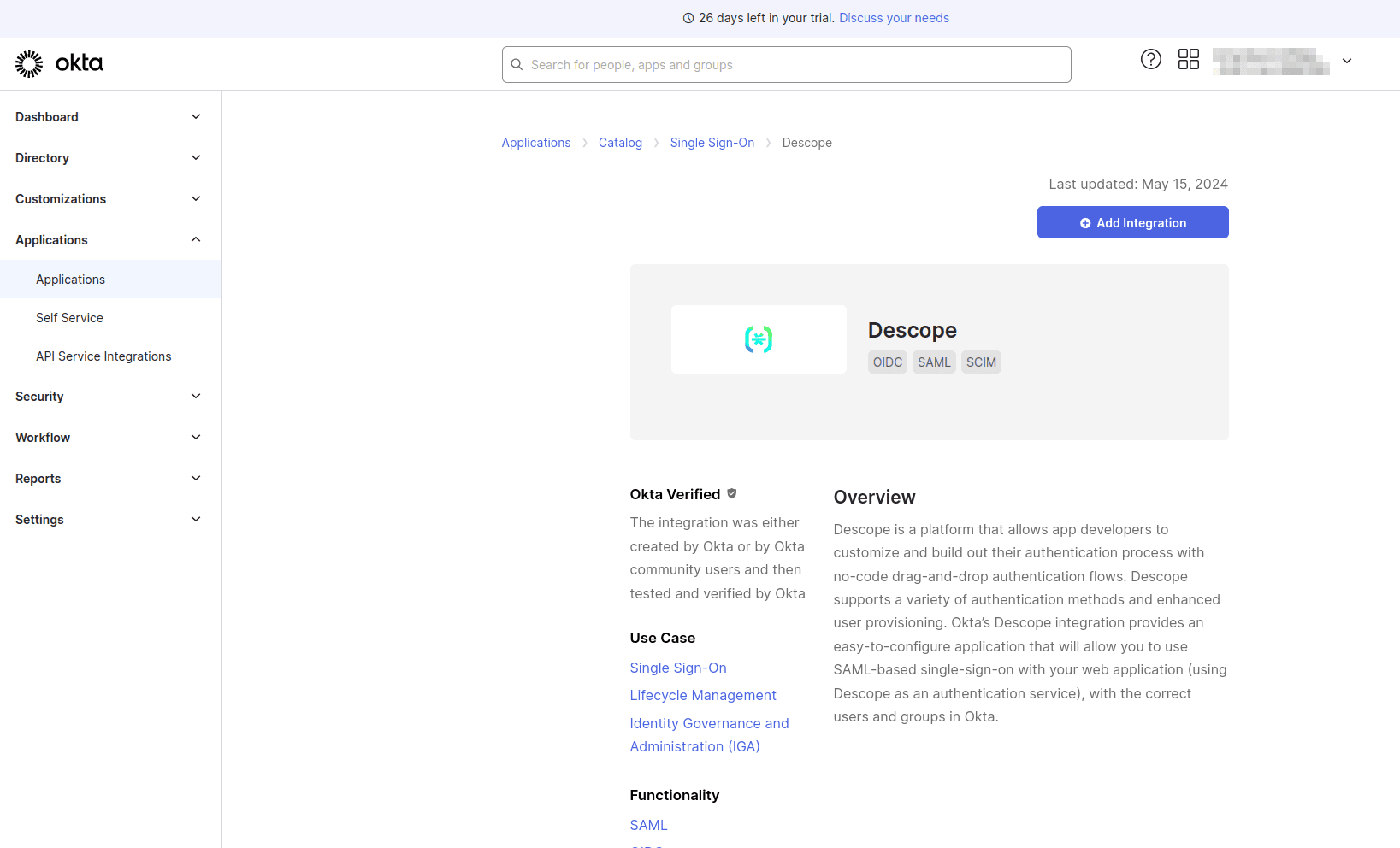1400x848 pixels.
Task: Click the plus icon inside Add Integration
Action: pos(1084,222)
